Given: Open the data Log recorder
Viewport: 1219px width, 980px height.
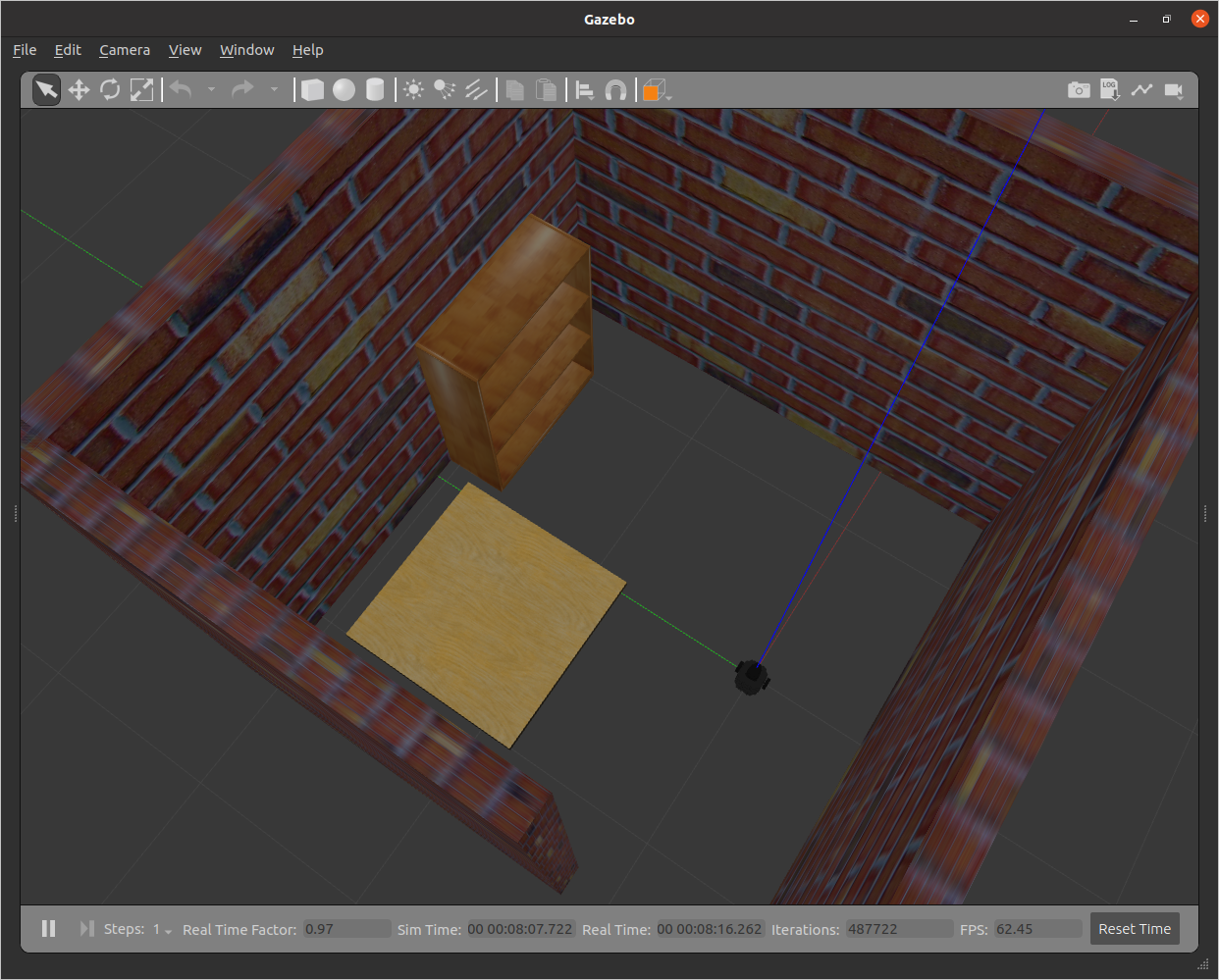Looking at the screenshot, I should (1110, 90).
